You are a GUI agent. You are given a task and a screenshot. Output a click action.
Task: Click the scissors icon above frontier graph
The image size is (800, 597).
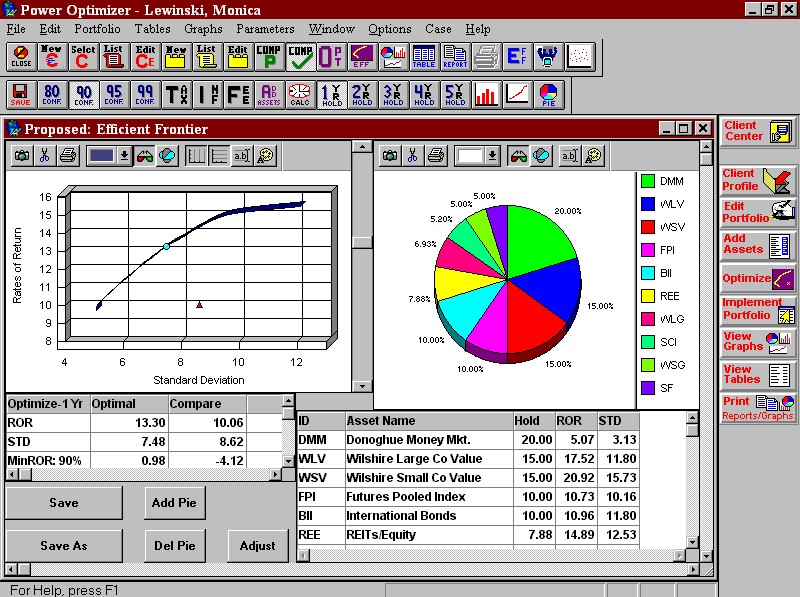44,155
